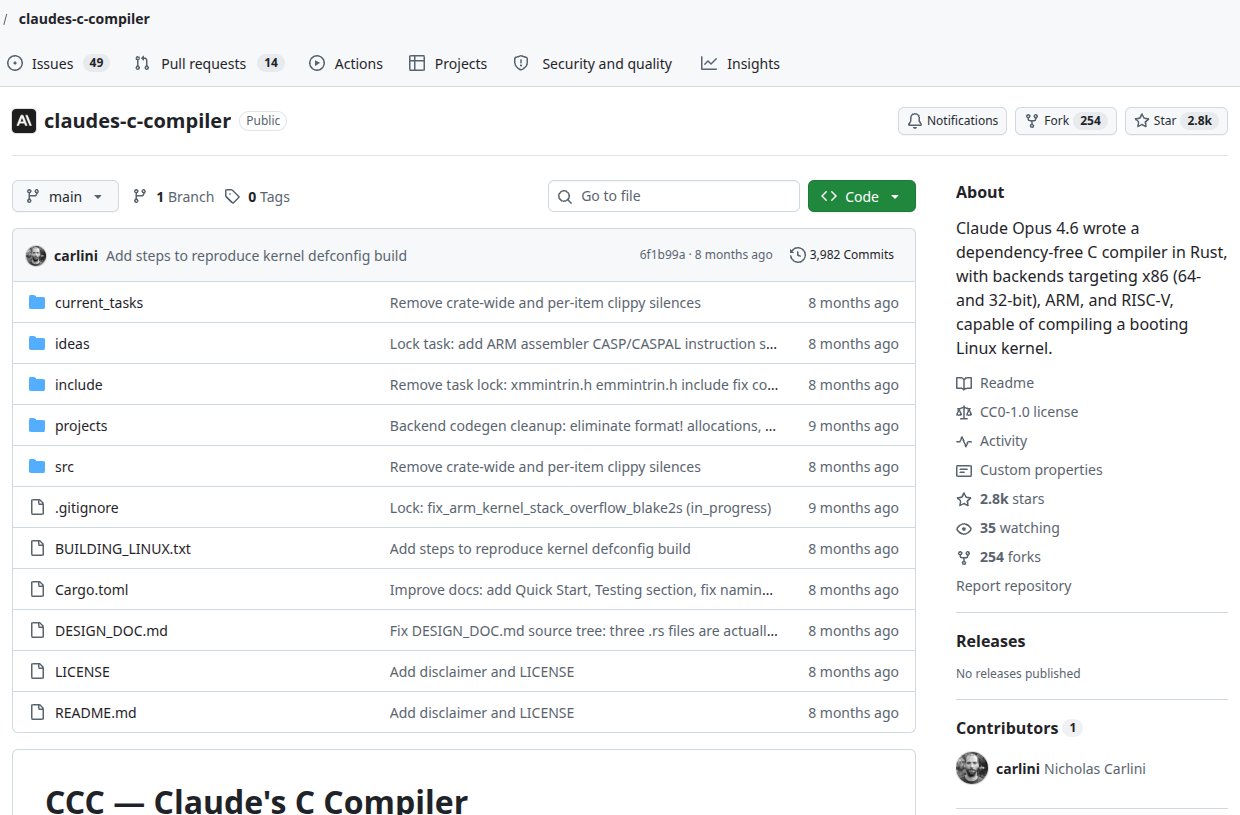
Task: Open the include folder name
Action: pos(79,384)
